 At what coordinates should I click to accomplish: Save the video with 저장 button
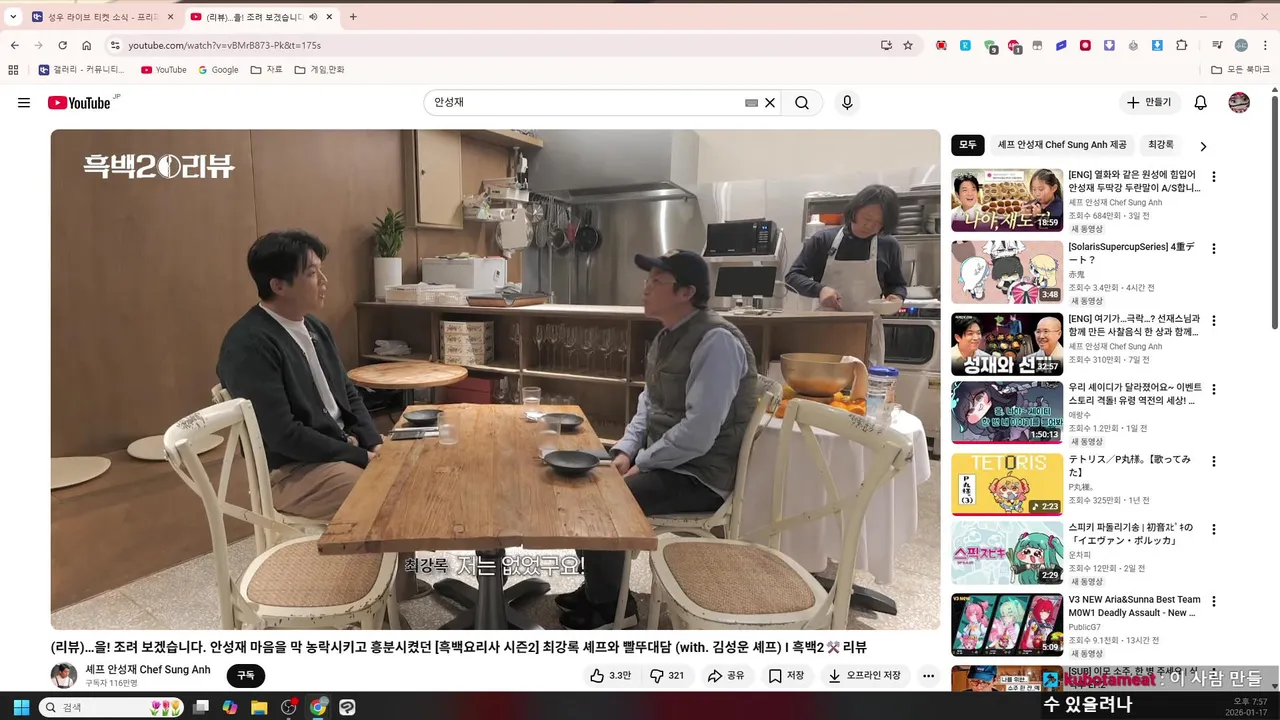pos(786,676)
